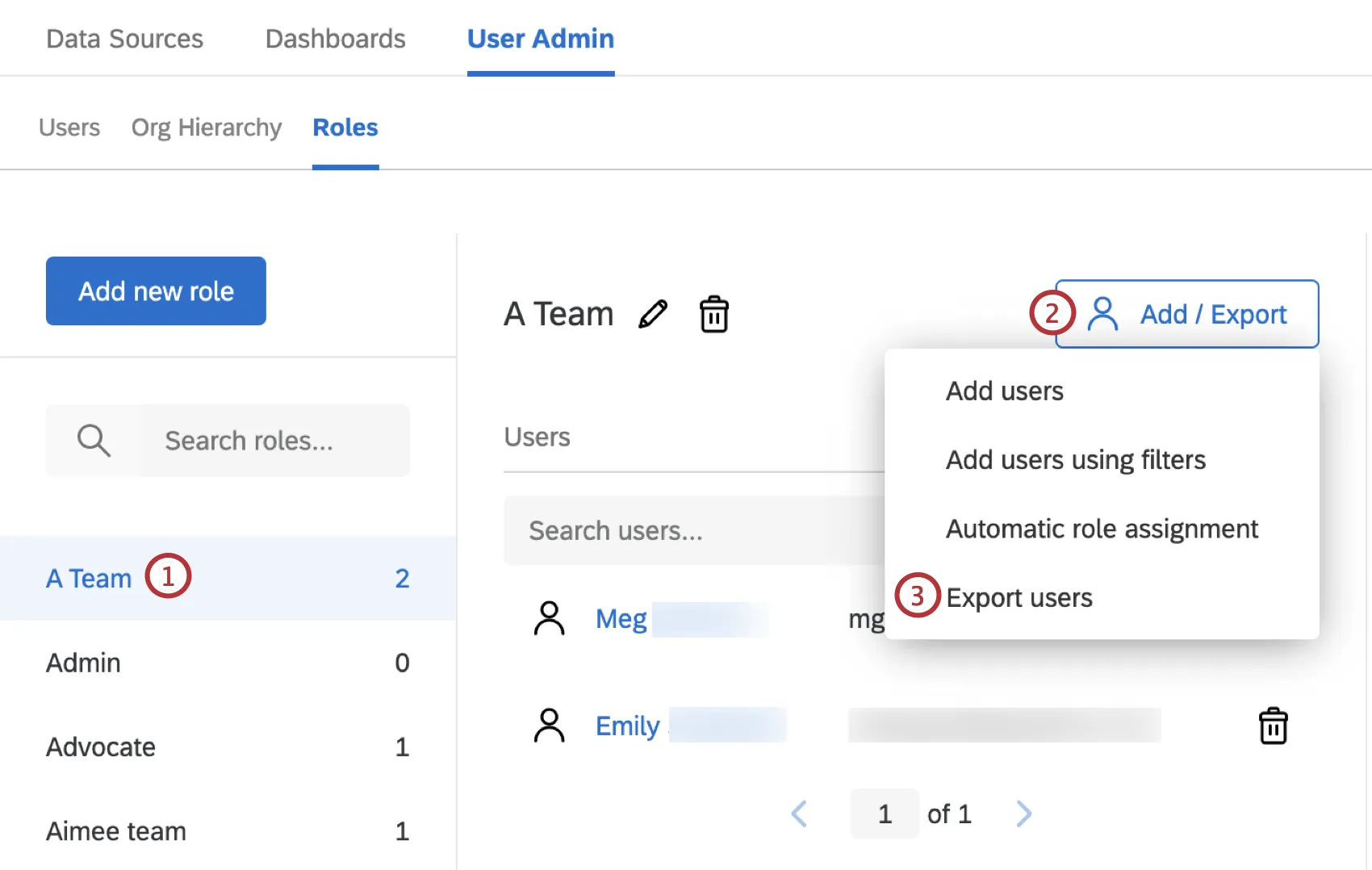Viewport: 1372px width, 870px height.
Task: Choose Export users from the menu
Action: [1019, 598]
